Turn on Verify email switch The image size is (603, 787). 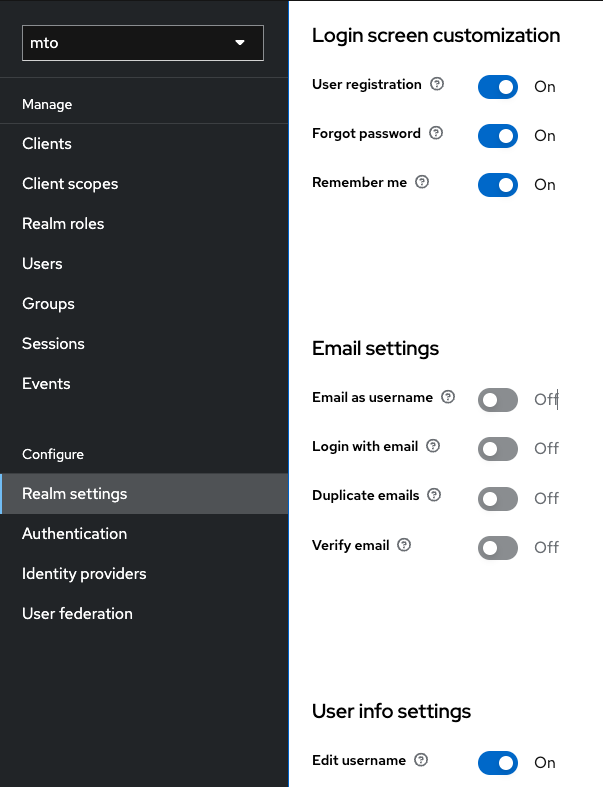[498, 547]
